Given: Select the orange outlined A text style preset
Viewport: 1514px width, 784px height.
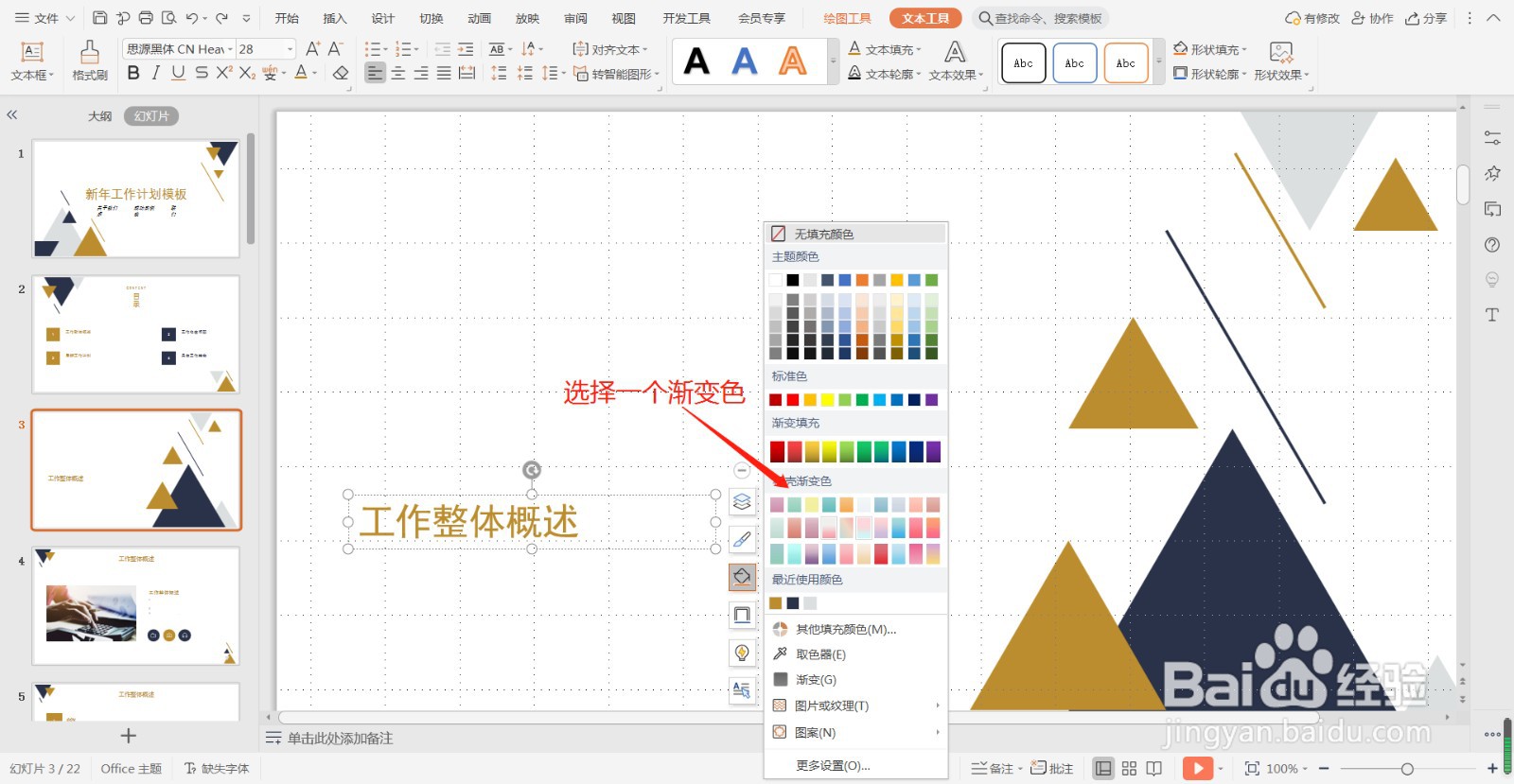Looking at the screenshot, I should (x=792, y=61).
